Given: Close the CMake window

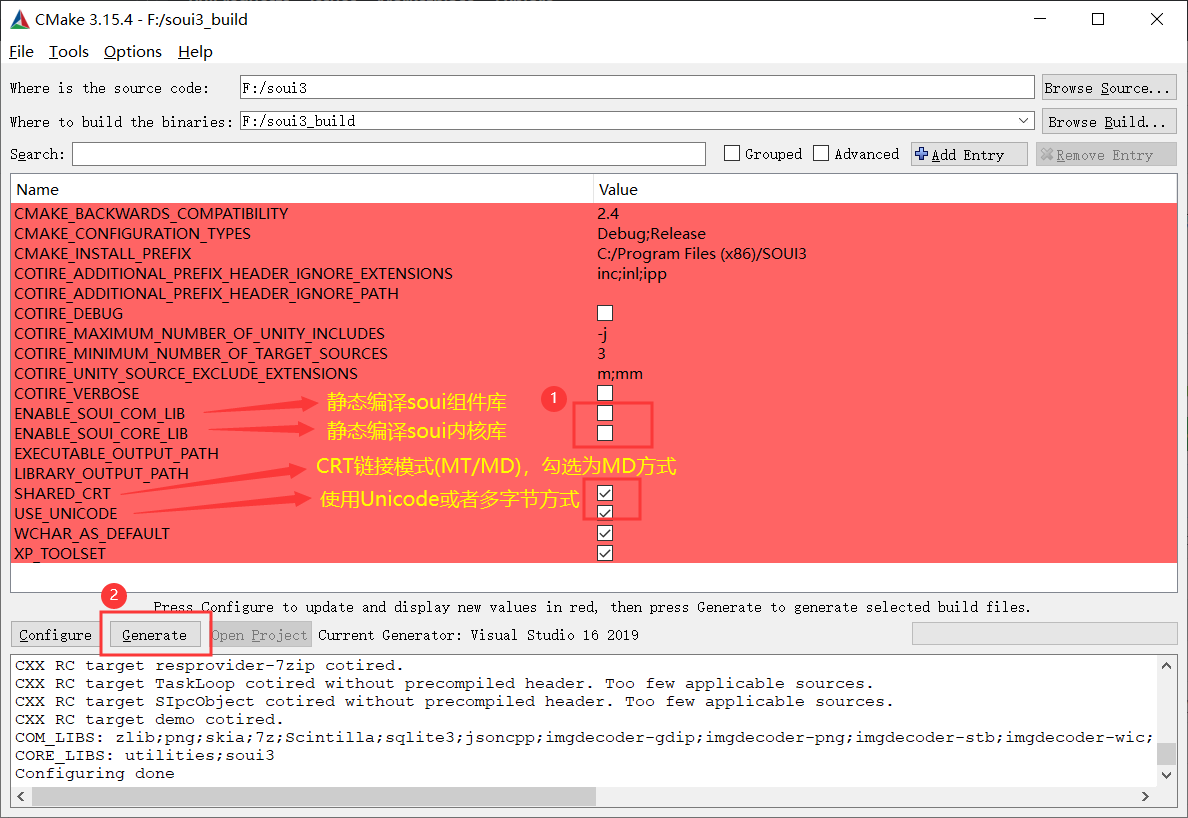Looking at the screenshot, I should click(x=1156, y=19).
